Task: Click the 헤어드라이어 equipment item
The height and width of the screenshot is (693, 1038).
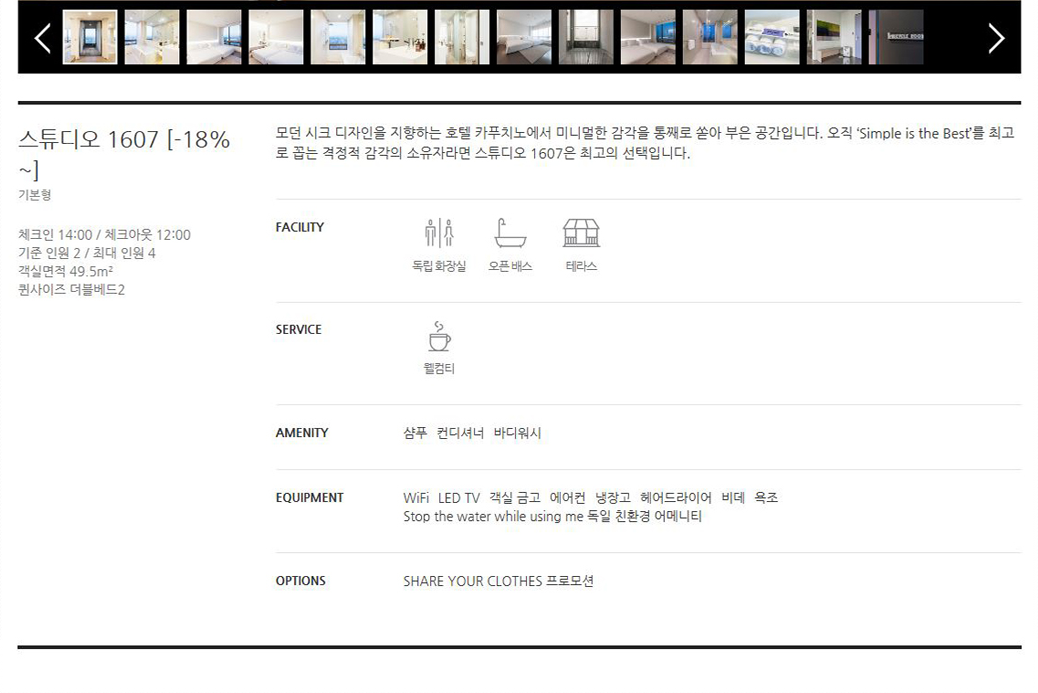Action: tap(676, 498)
